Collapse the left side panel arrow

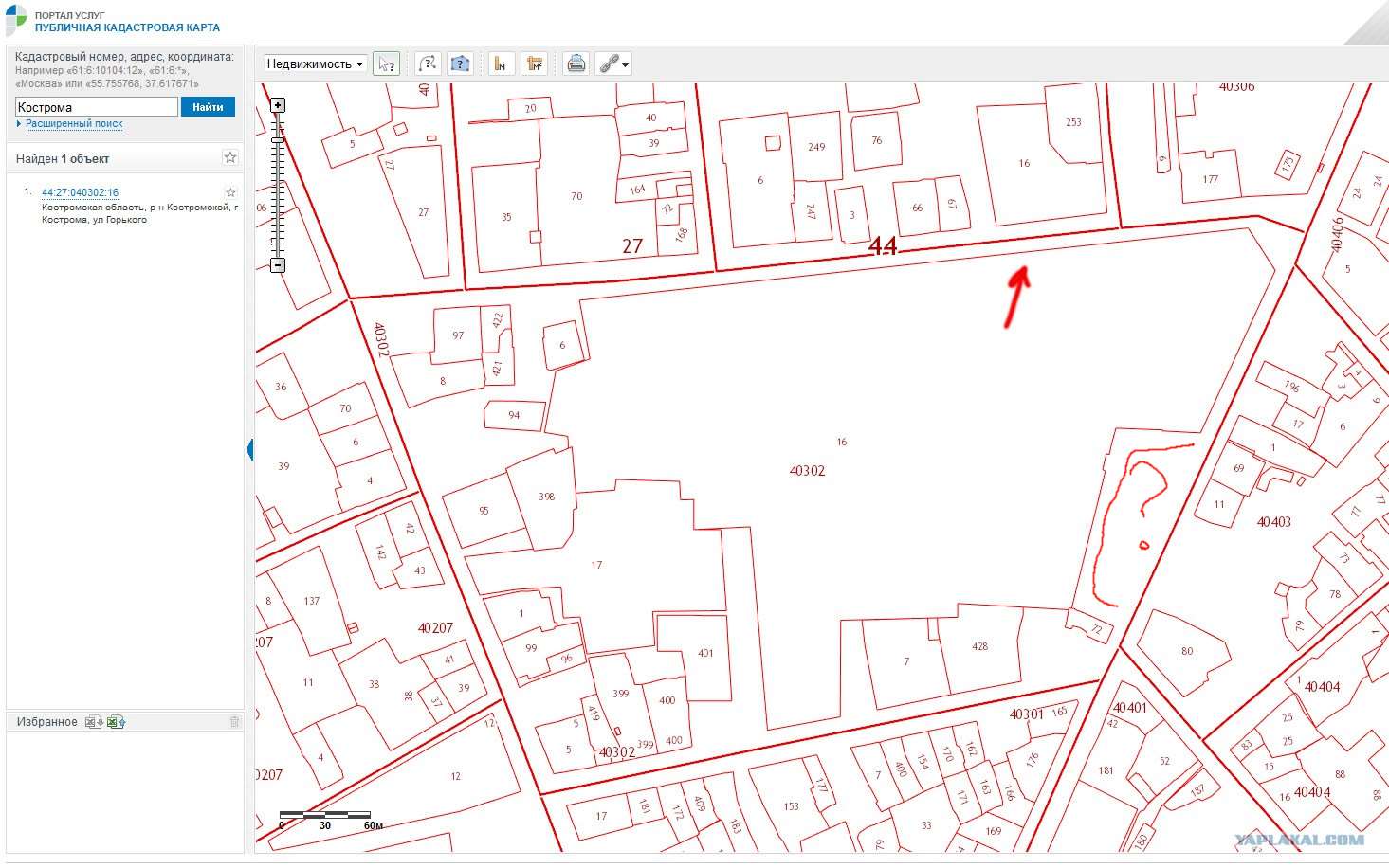(250, 449)
